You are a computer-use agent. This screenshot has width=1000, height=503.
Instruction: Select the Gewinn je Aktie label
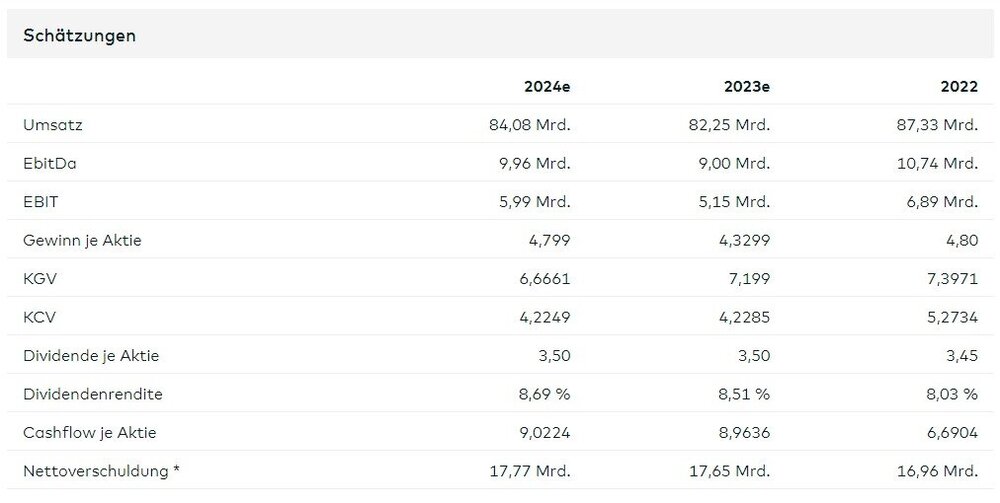click(82, 240)
